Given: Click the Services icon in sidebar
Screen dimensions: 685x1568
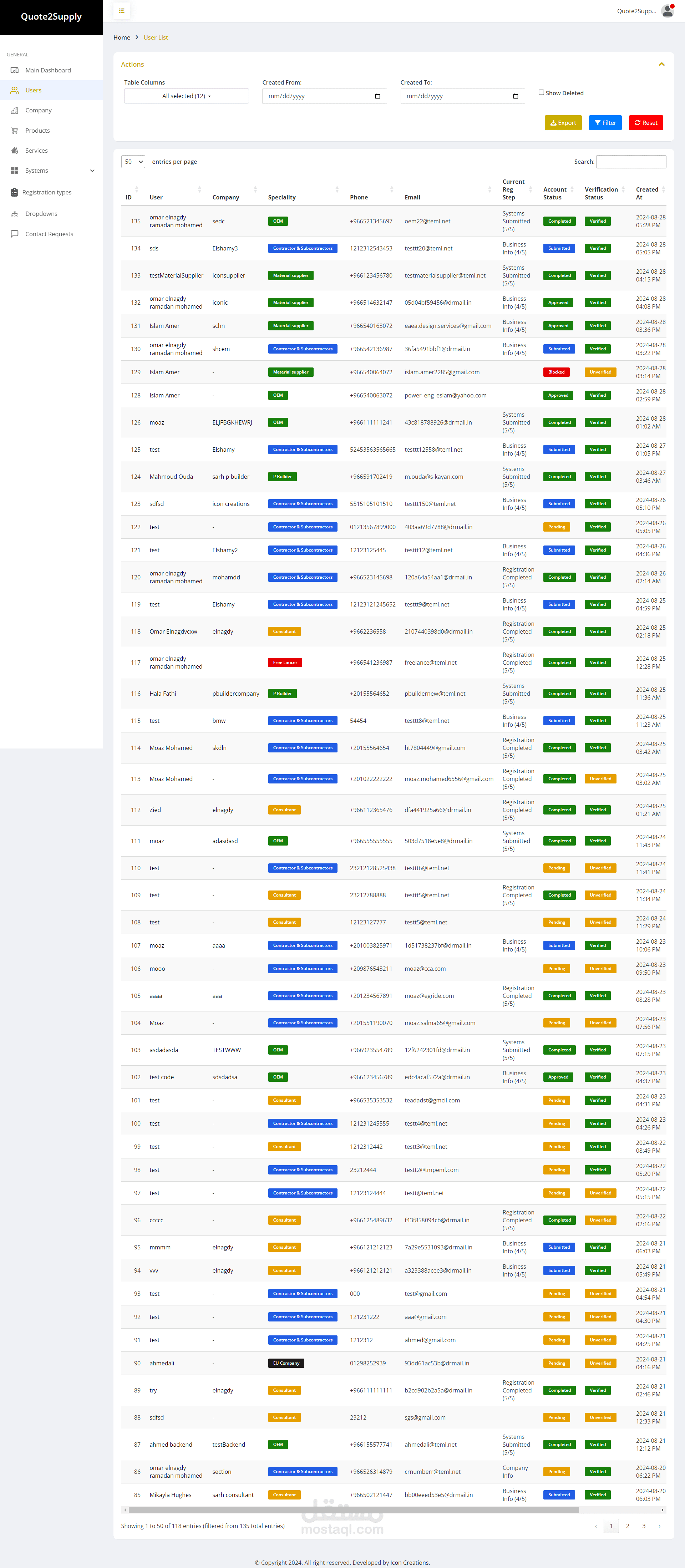Looking at the screenshot, I should pyautogui.click(x=15, y=150).
